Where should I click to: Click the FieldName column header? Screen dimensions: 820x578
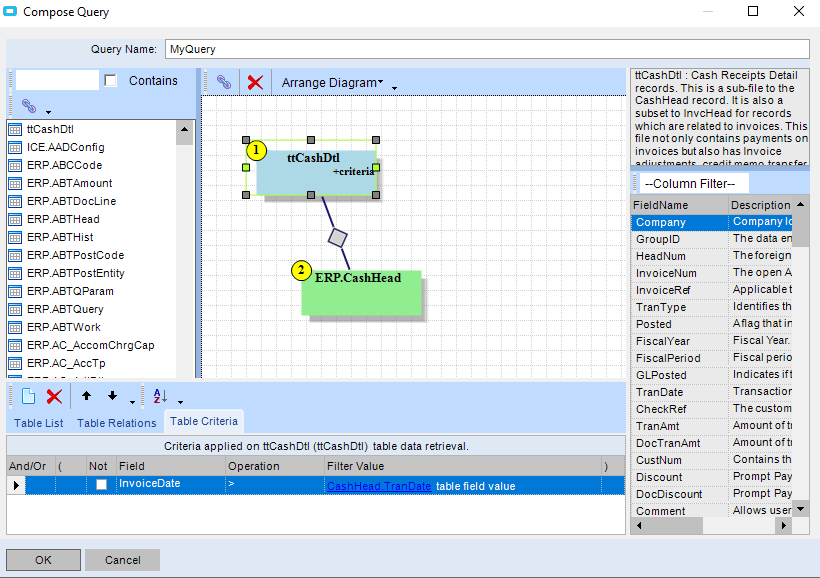679,205
